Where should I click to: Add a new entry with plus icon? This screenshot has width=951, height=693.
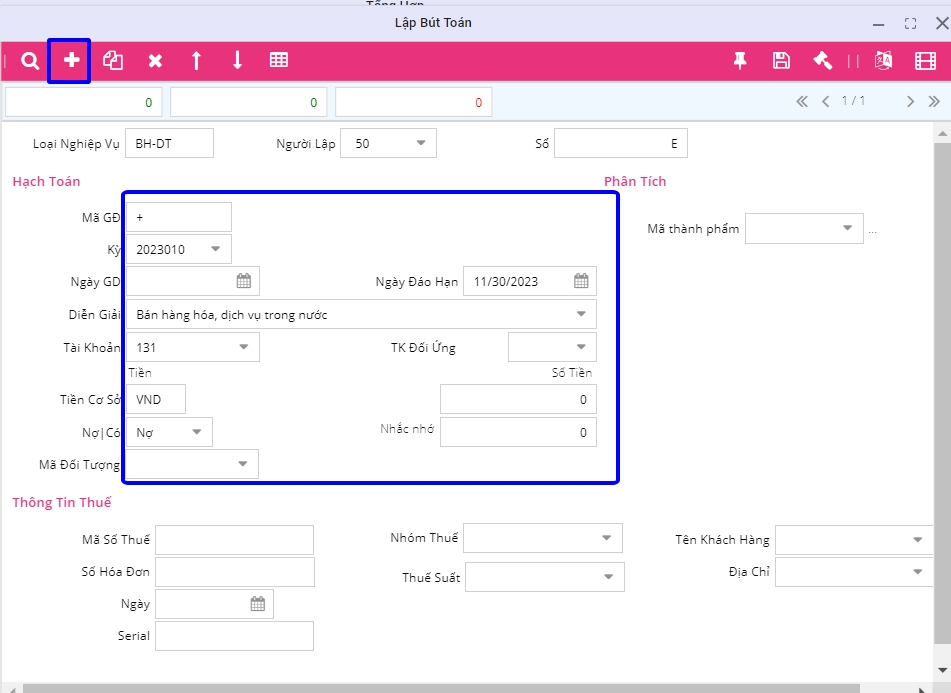click(x=71, y=61)
